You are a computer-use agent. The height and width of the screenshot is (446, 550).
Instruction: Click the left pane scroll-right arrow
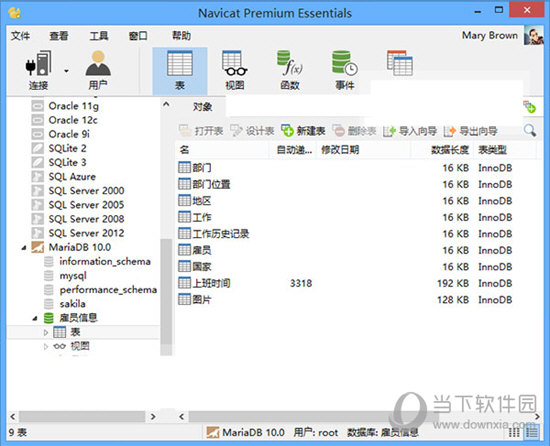(x=153, y=417)
